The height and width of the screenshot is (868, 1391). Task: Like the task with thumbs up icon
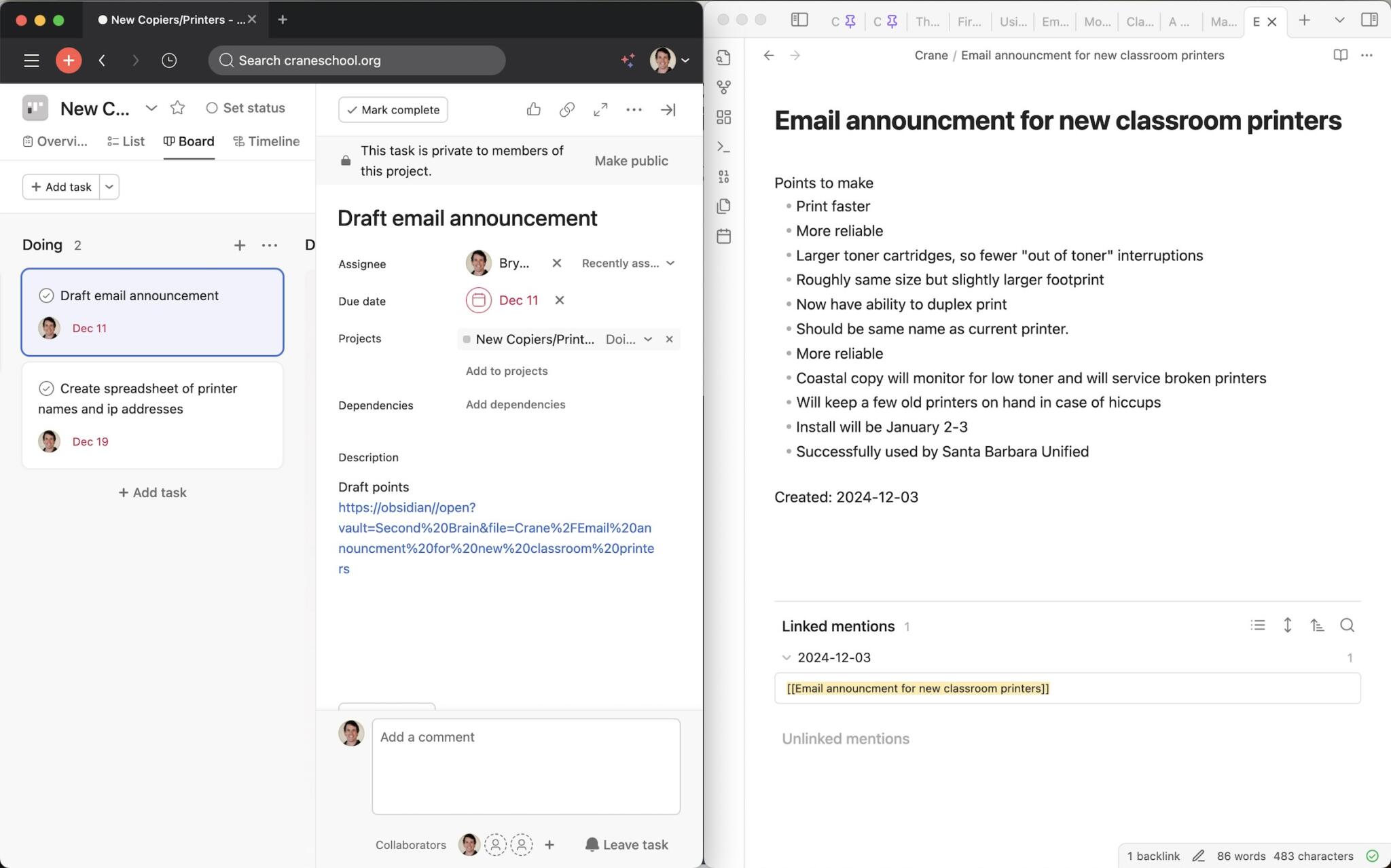tap(534, 109)
